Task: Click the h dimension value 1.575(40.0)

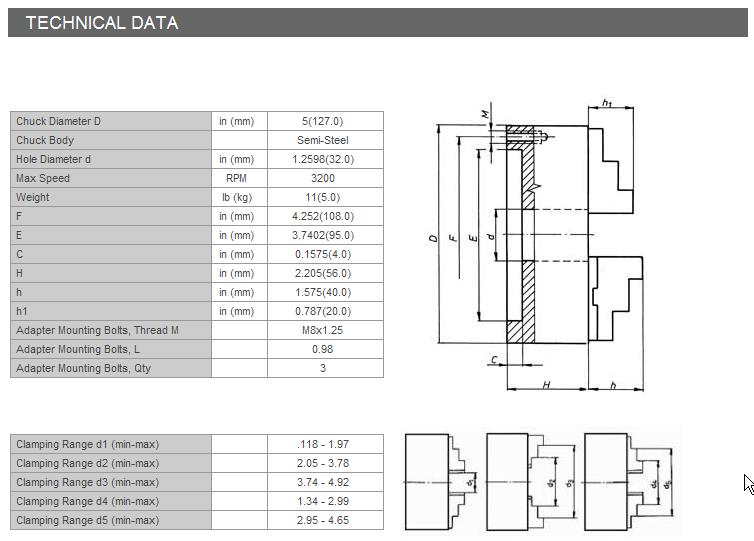Action: pyautogui.click(x=323, y=292)
